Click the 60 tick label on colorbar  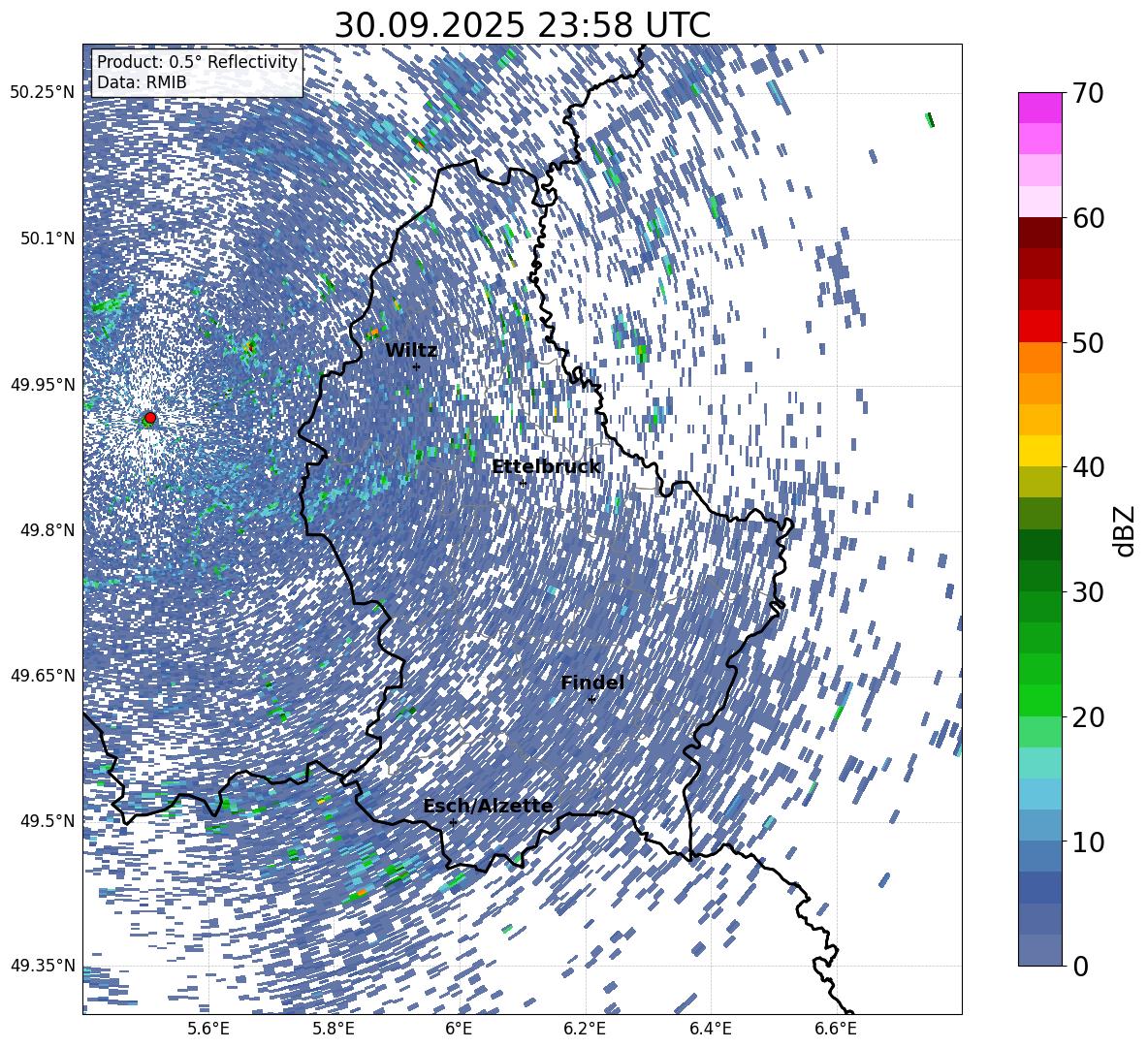pos(1088,218)
